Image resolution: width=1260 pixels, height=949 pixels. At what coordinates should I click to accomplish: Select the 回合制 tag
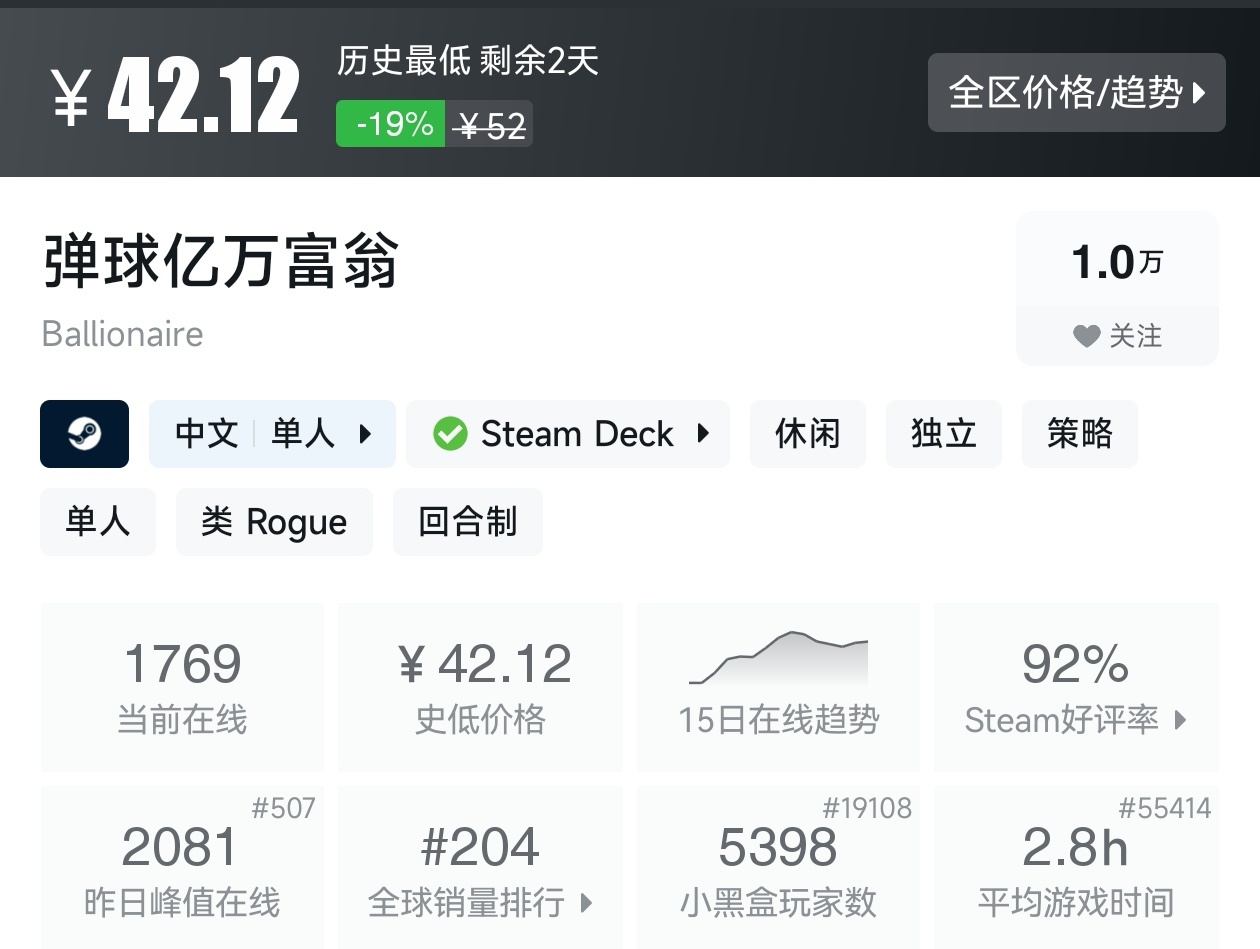pyautogui.click(x=467, y=522)
